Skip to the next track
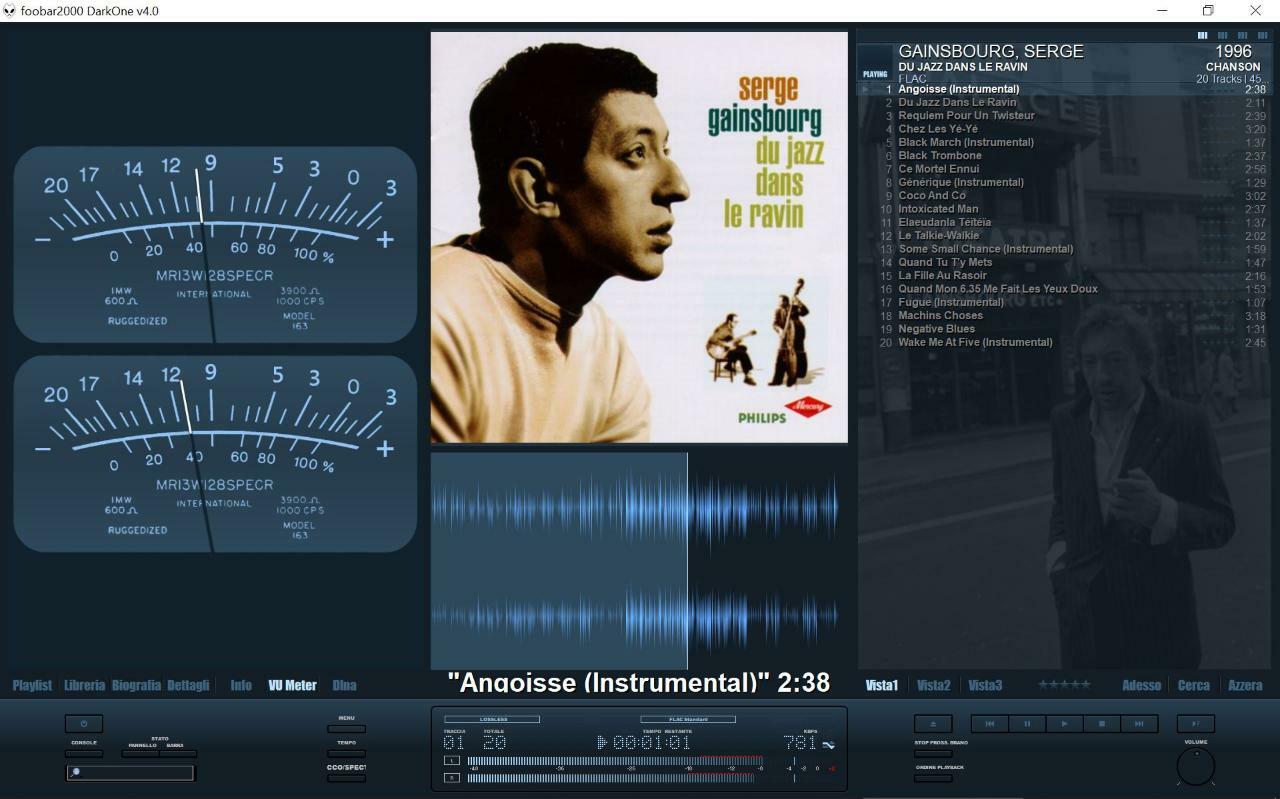1280x799 pixels. pos(1139,723)
